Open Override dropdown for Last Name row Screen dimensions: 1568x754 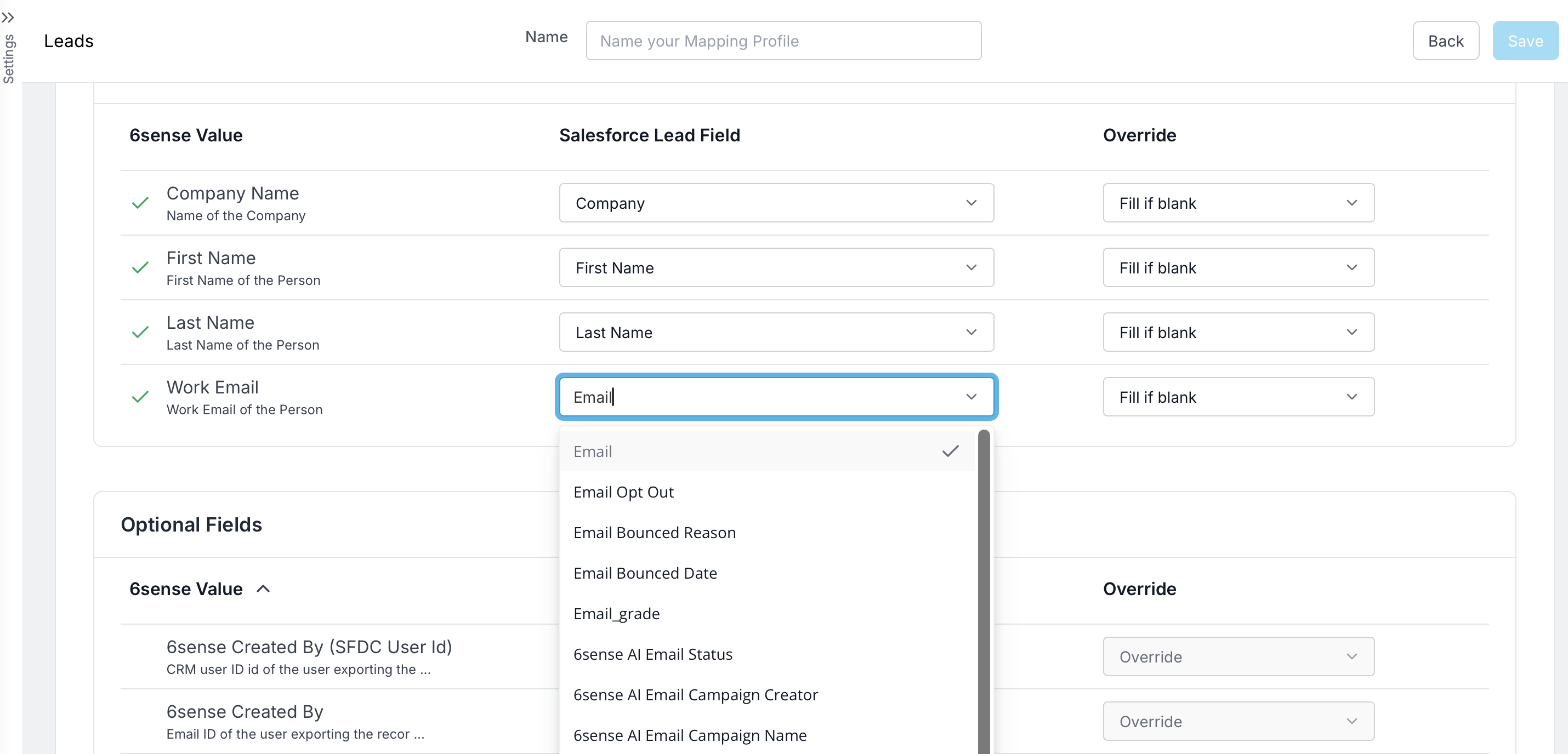click(1238, 332)
